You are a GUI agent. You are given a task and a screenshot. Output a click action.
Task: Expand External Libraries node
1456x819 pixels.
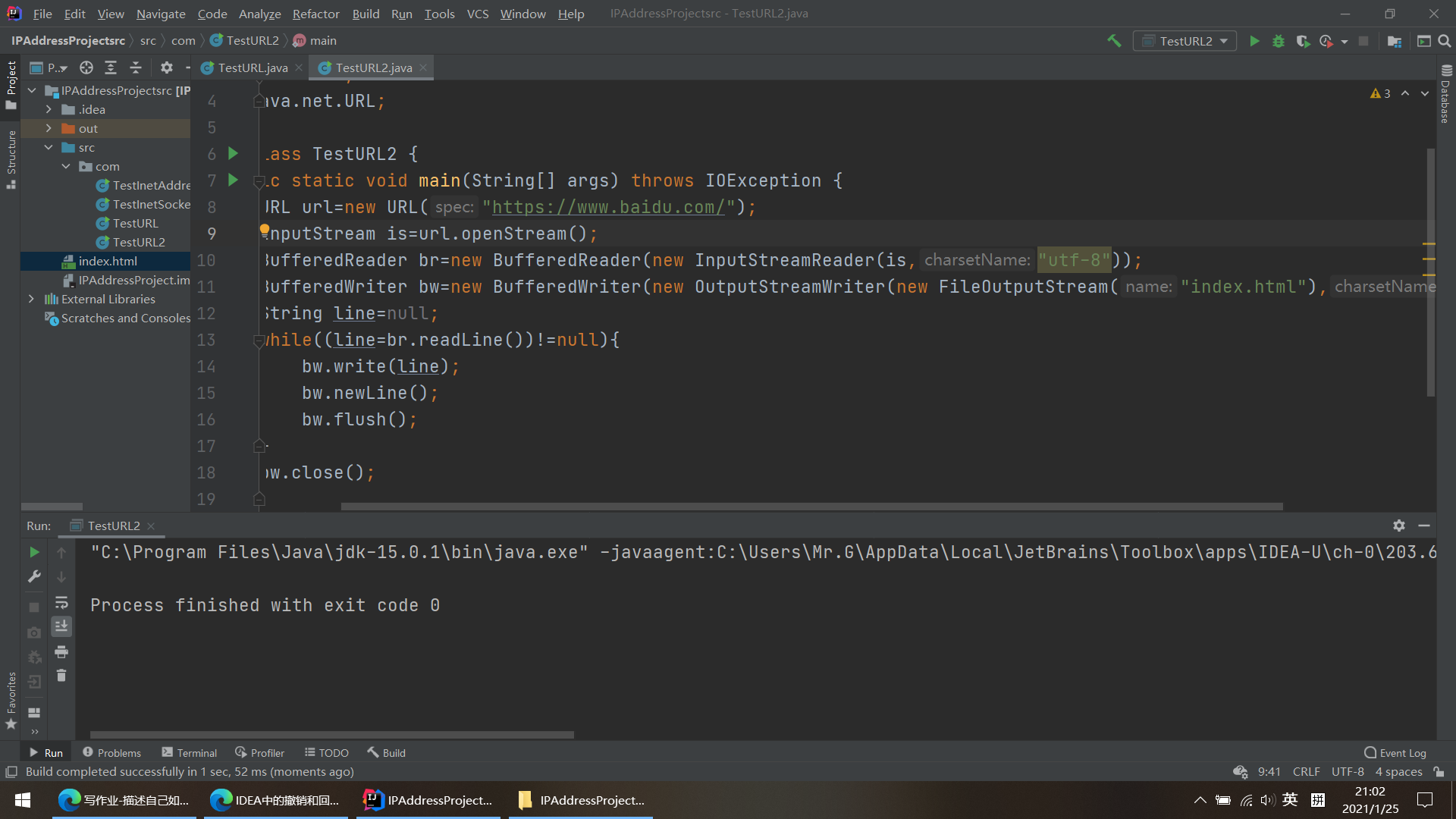[31, 299]
